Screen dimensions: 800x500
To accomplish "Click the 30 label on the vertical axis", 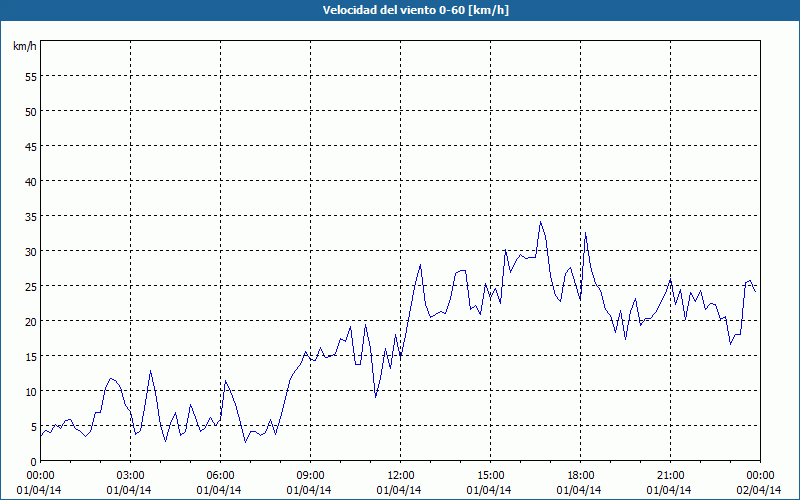I will (x=31, y=252).
